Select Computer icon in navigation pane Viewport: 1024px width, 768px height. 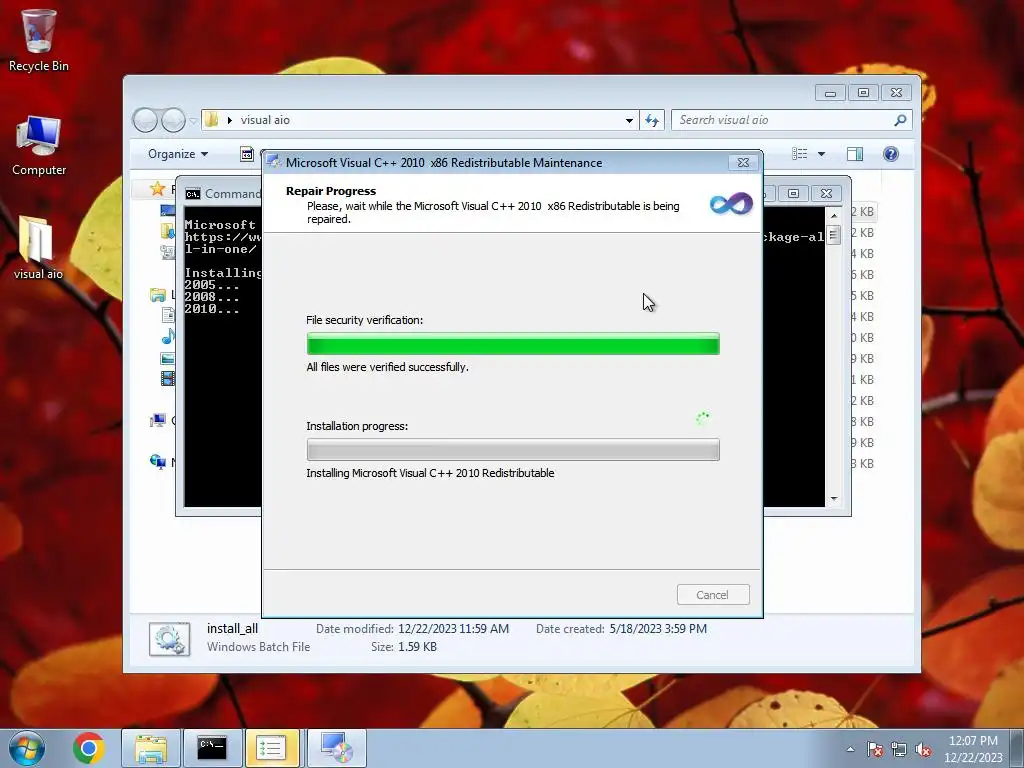[x=157, y=420]
